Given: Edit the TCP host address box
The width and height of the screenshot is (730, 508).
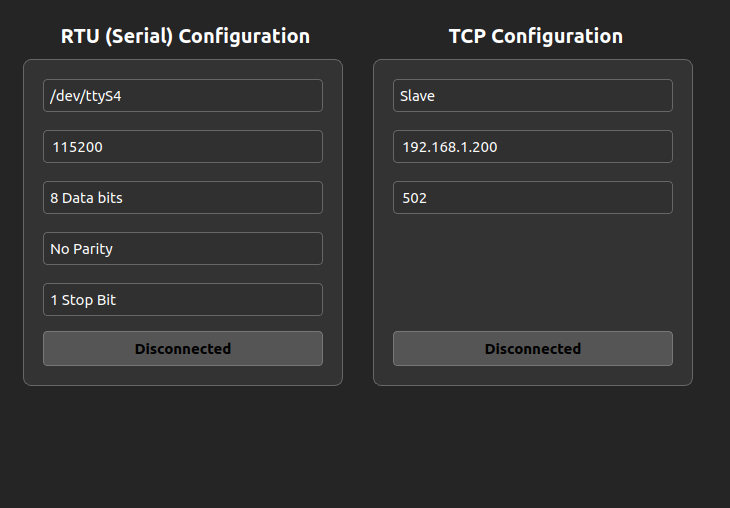Looking at the screenshot, I should point(532,147).
